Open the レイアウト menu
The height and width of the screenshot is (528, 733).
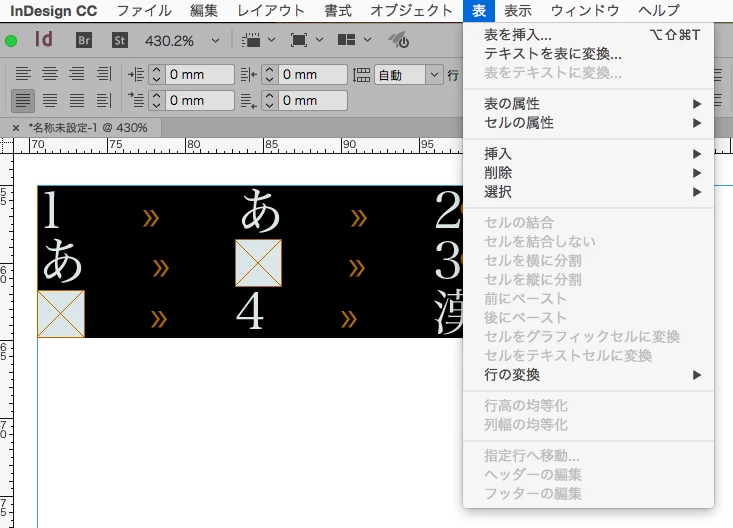(x=271, y=10)
